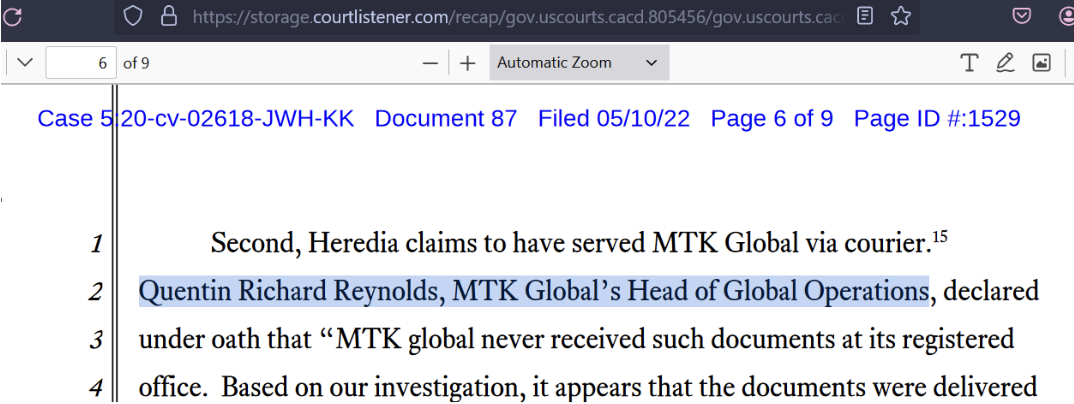Toggle reader view icon in the address bar
Image resolution: width=1074 pixels, height=404 pixels.
(866, 16)
